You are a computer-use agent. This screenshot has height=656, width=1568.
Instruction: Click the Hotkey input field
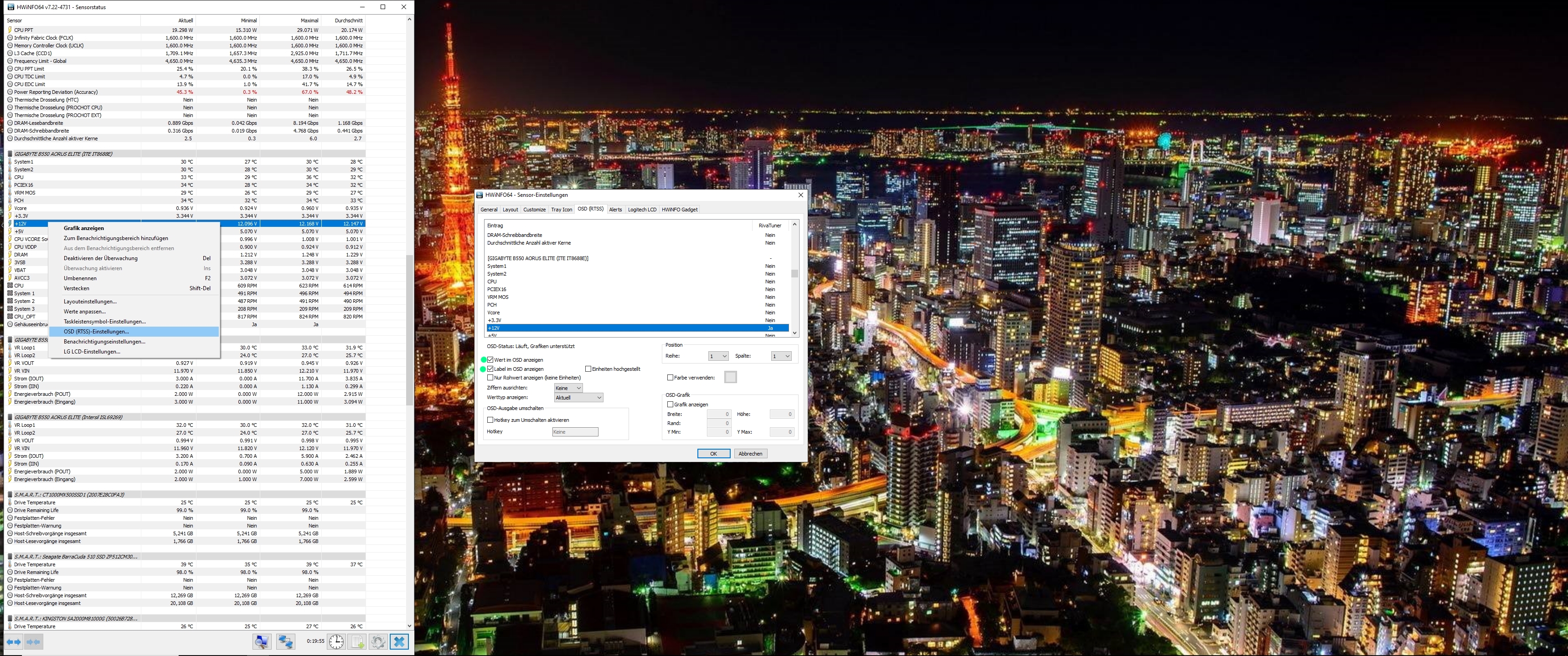(x=575, y=431)
